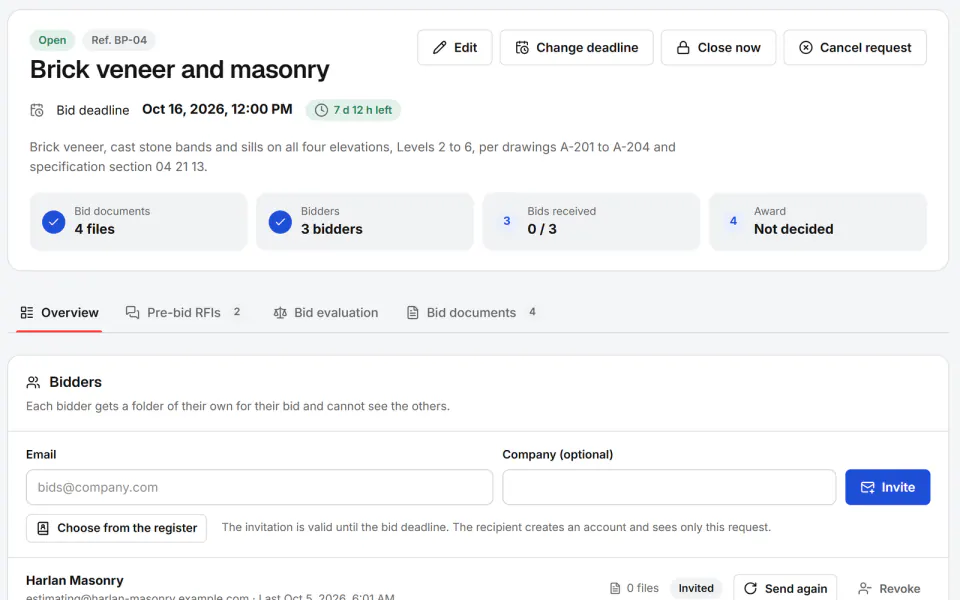
Task: Click step number 3 on Bids received card
Action: 507,221
